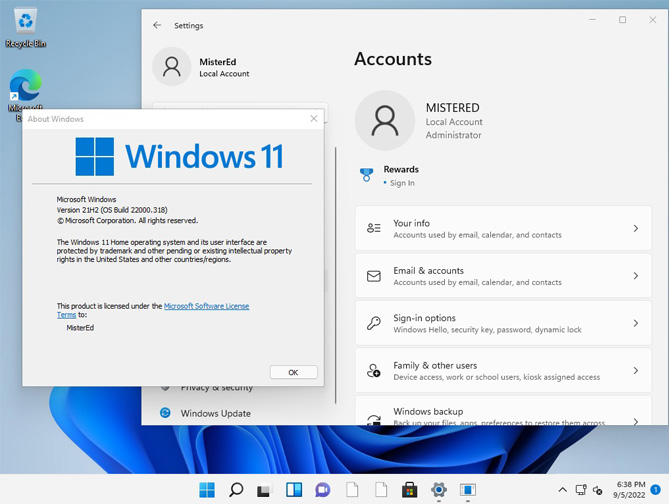Click the MisterEd profile avatar in sidebar
The width and height of the screenshot is (669, 504).
coord(172,67)
